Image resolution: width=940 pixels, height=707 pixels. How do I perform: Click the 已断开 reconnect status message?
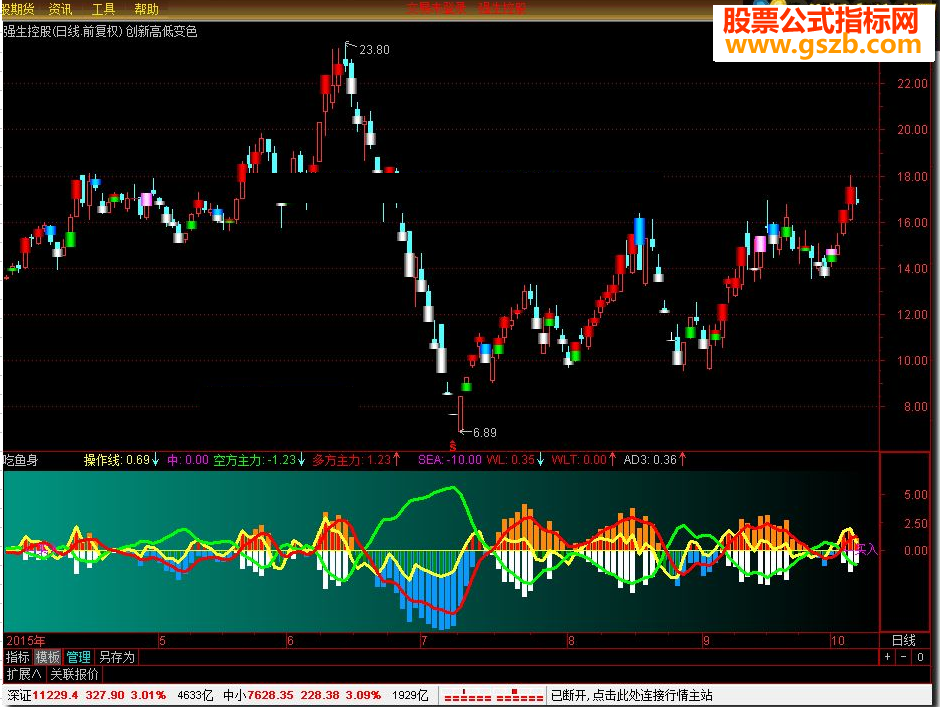click(632, 696)
